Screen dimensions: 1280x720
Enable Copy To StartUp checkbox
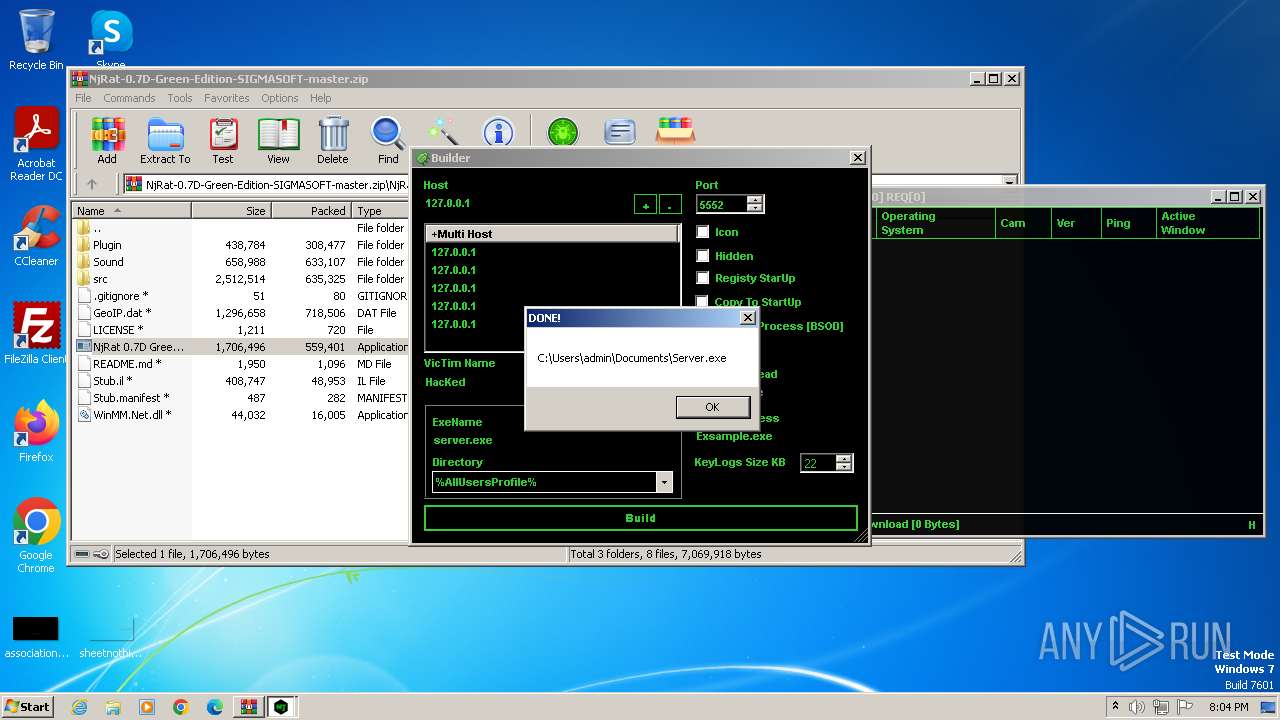coord(702,301)
